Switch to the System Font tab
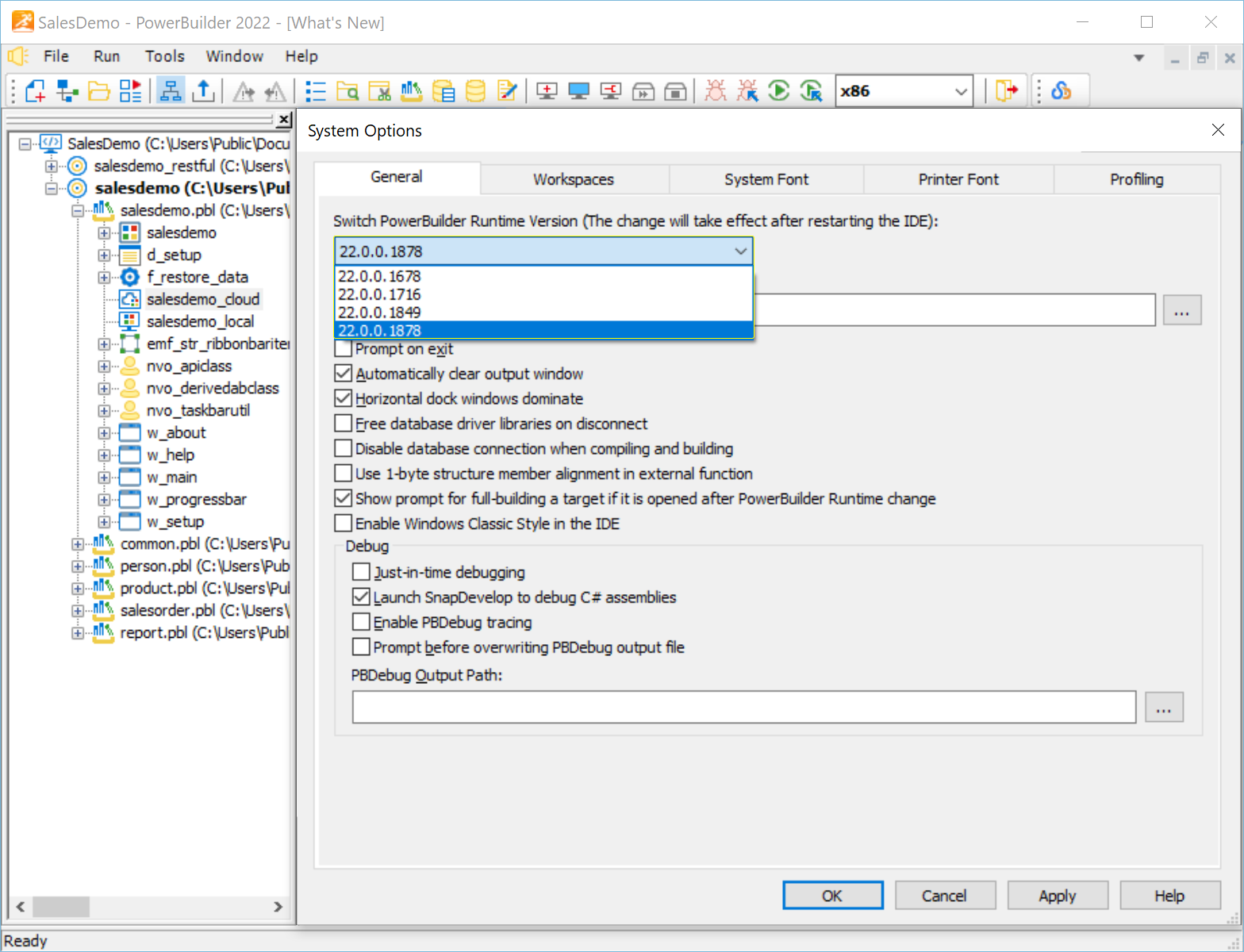This screenshot has width=1244, height=952. pos(766,179)
